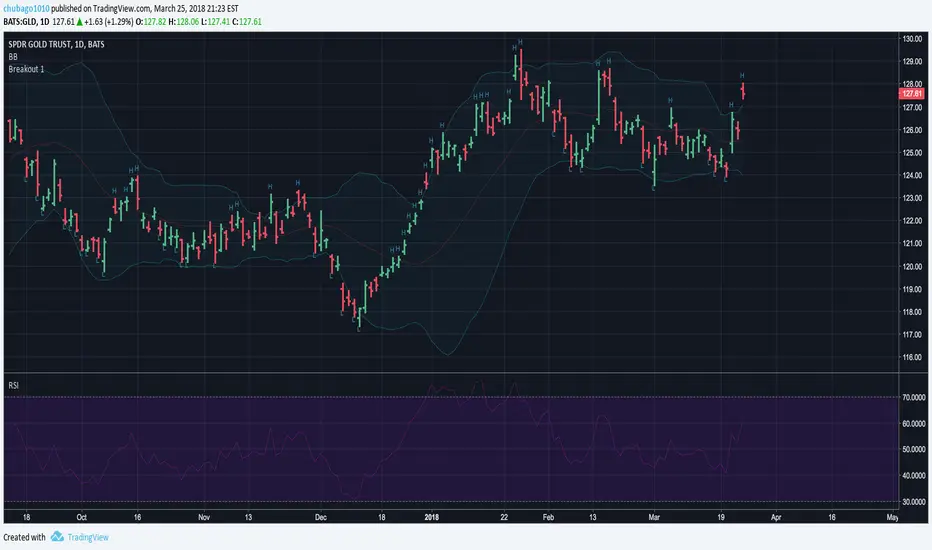
Task: Click the 50.0000 RSI axis label
Action: (x=914, y=450)
